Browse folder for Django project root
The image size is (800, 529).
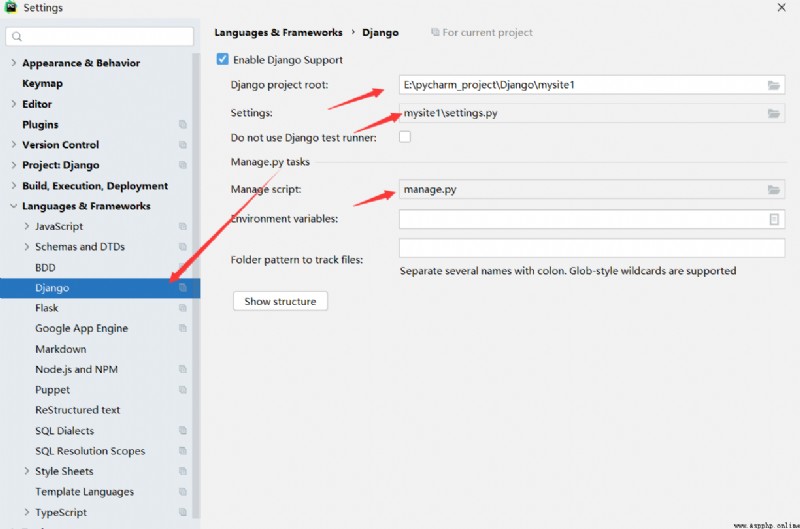click(773, 85)
